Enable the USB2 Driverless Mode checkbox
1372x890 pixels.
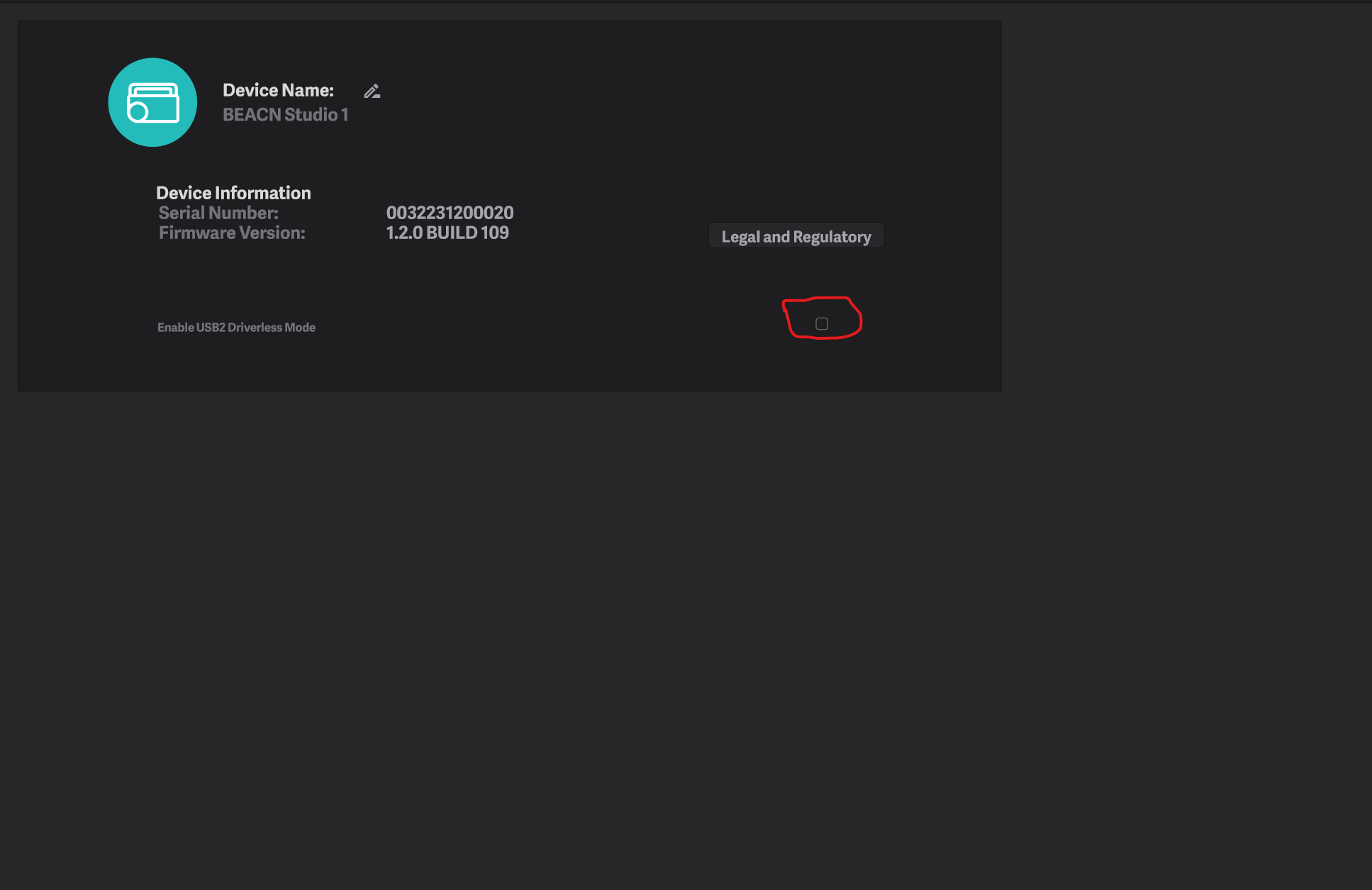[822, 324]
